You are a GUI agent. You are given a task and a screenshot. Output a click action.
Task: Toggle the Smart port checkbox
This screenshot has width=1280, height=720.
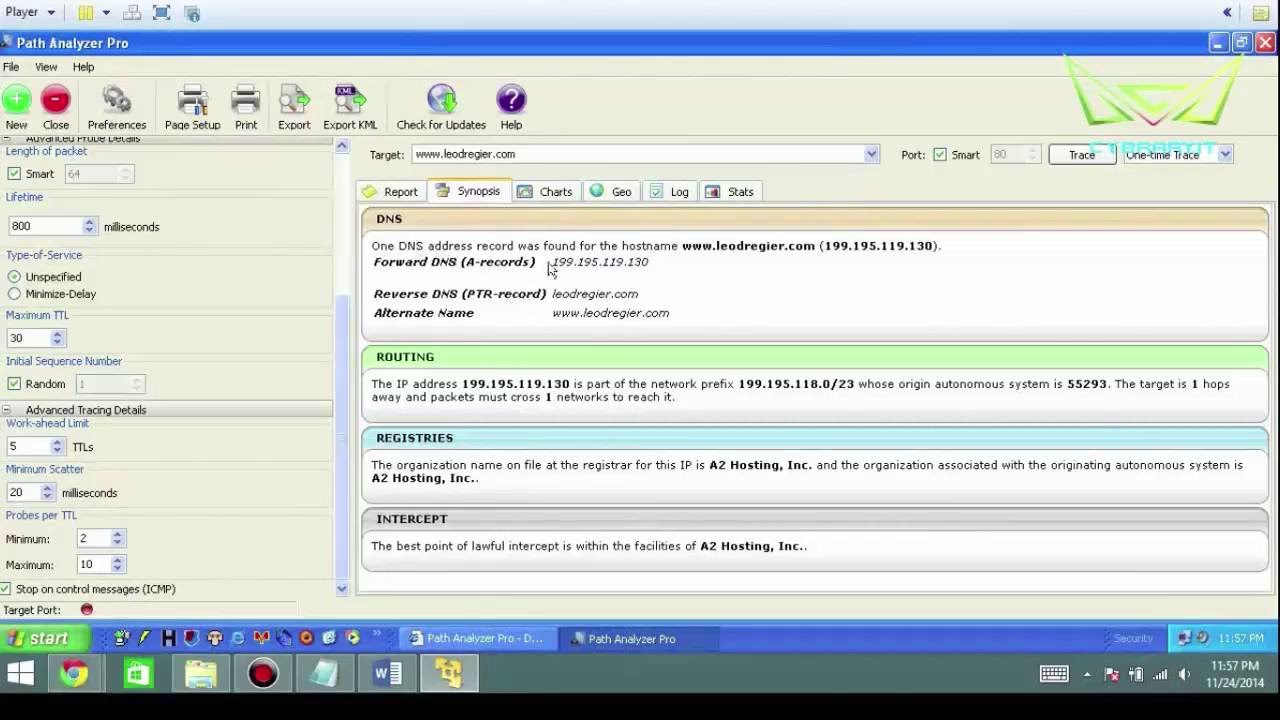[939, 155]
